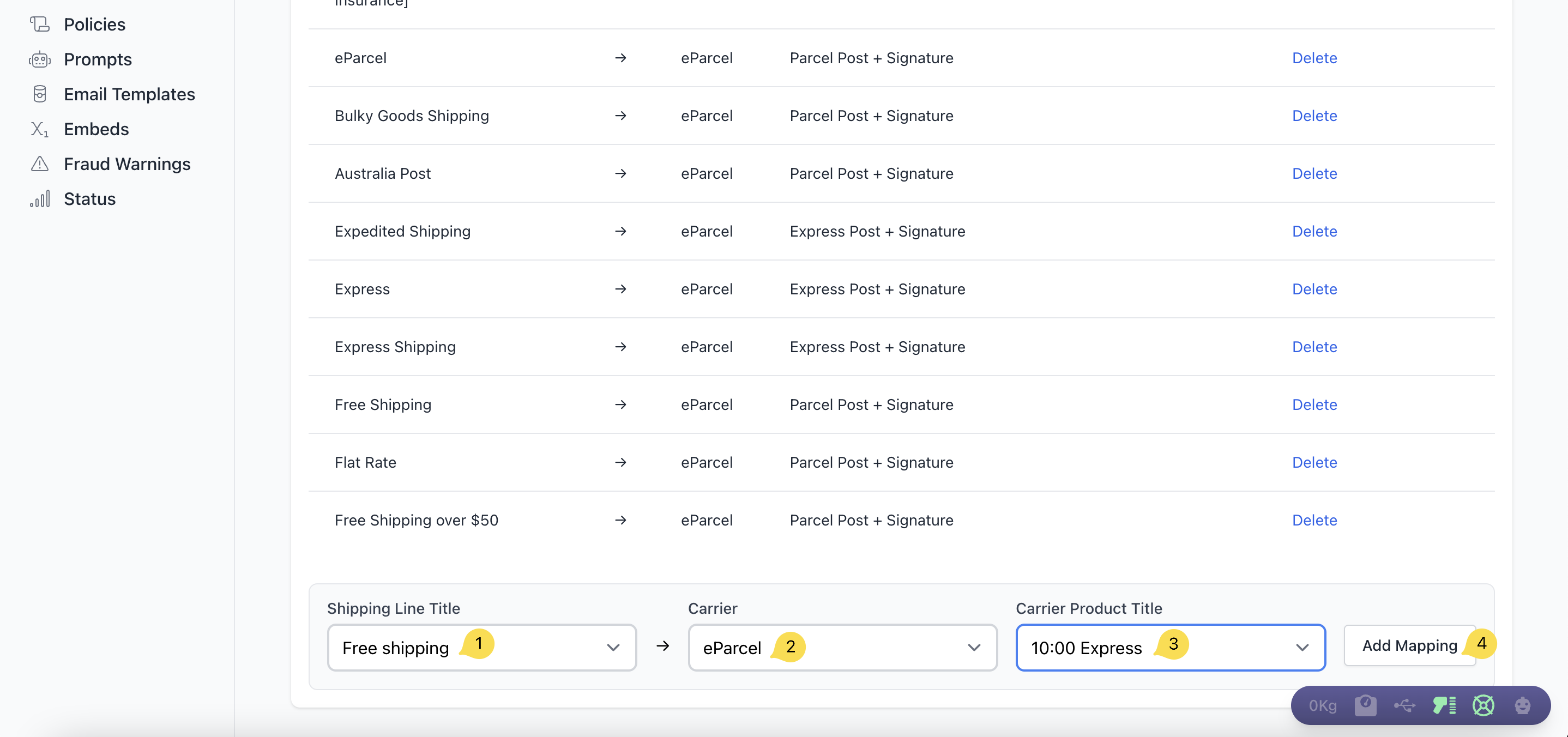Image resolution: width=1568 pixels, height=737 pixels.
Task: Click the Fraud Warnings triangle icon
Action: pyautogui.click(x=40, y=164)
